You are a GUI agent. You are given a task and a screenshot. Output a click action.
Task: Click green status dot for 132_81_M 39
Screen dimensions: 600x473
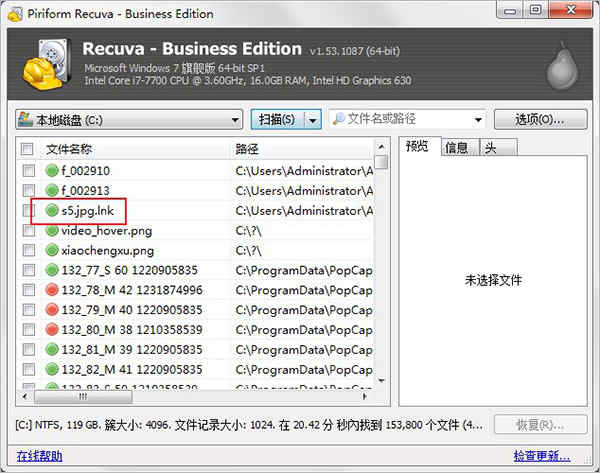pos(52,349)
